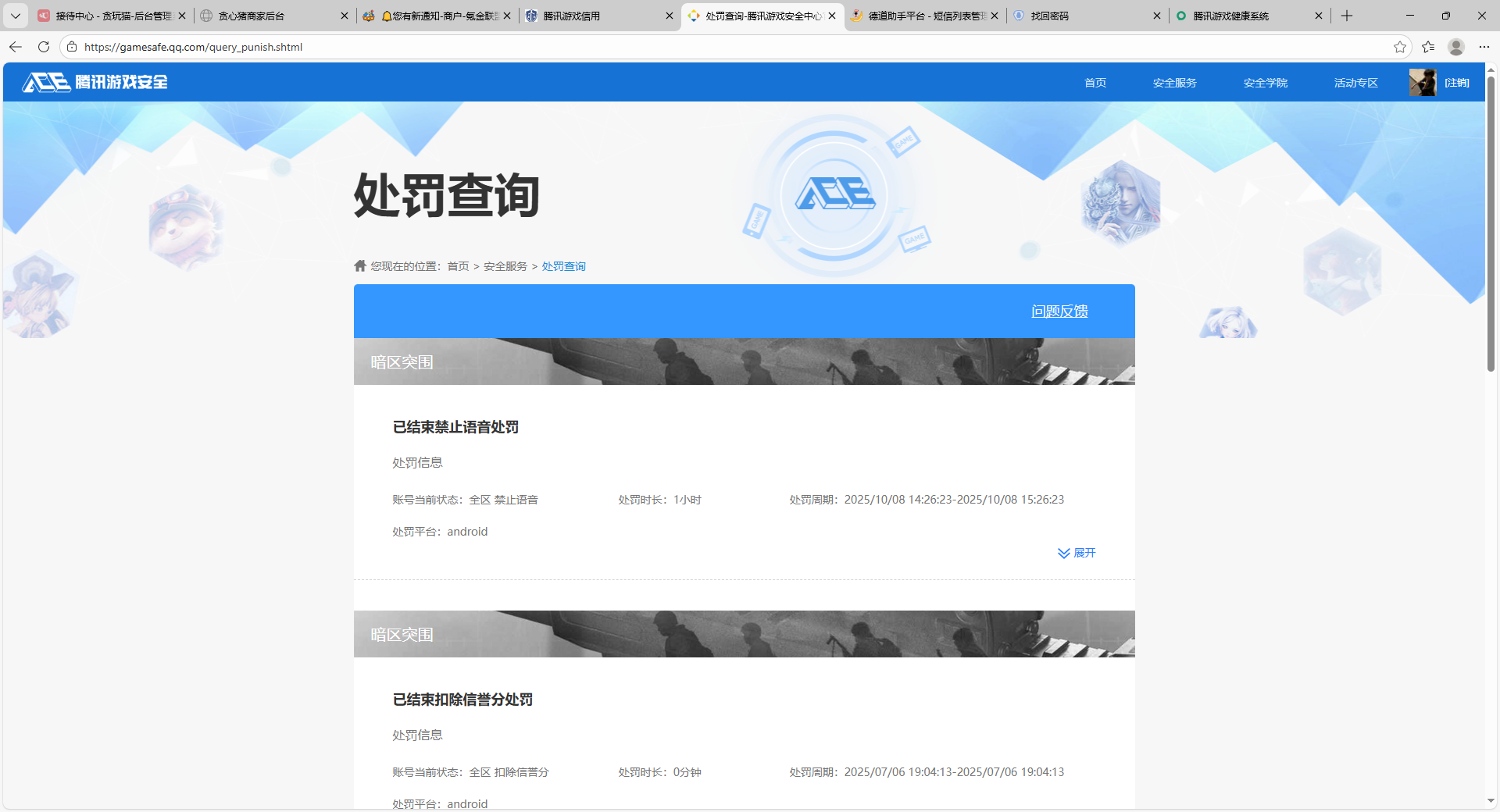1500x812 pixels.
Task: Log out via the 注销 button
Action: coord(1456,82)
